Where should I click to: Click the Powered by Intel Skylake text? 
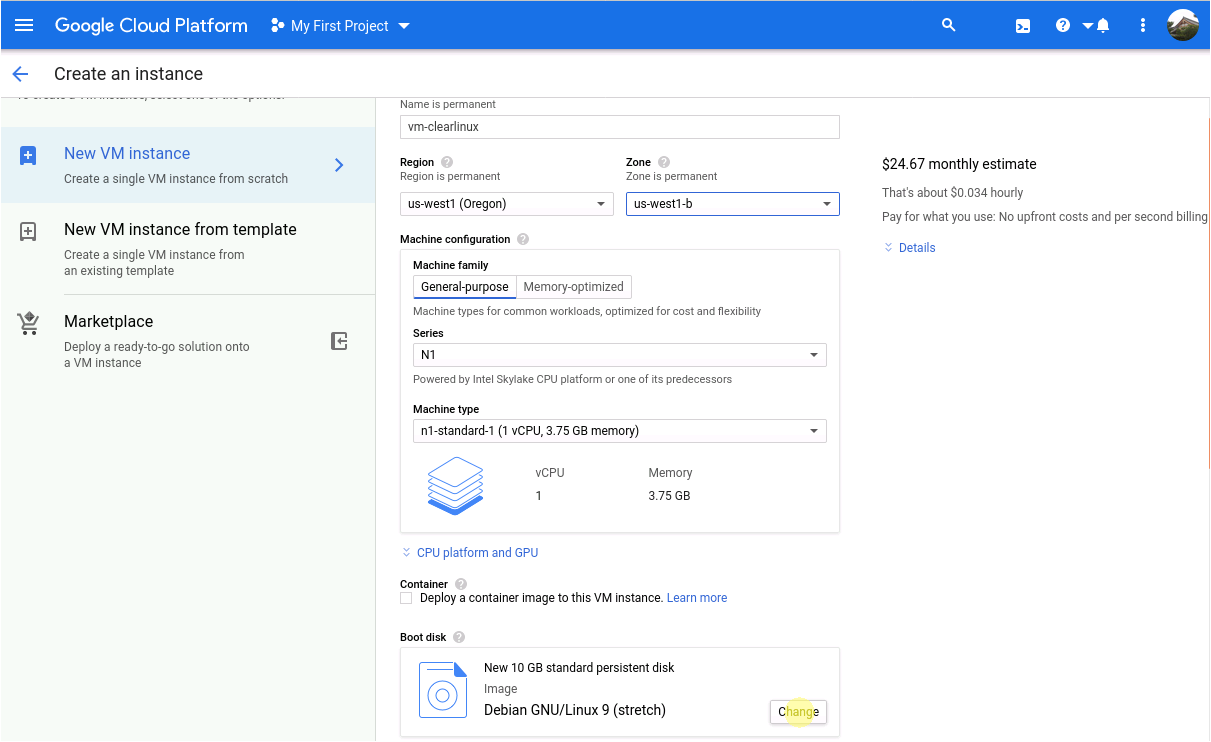[x=572, y=380]
